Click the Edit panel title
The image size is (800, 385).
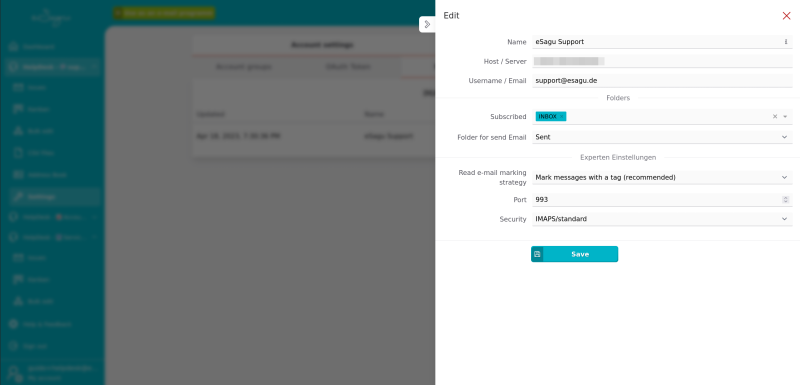point(451,16)
